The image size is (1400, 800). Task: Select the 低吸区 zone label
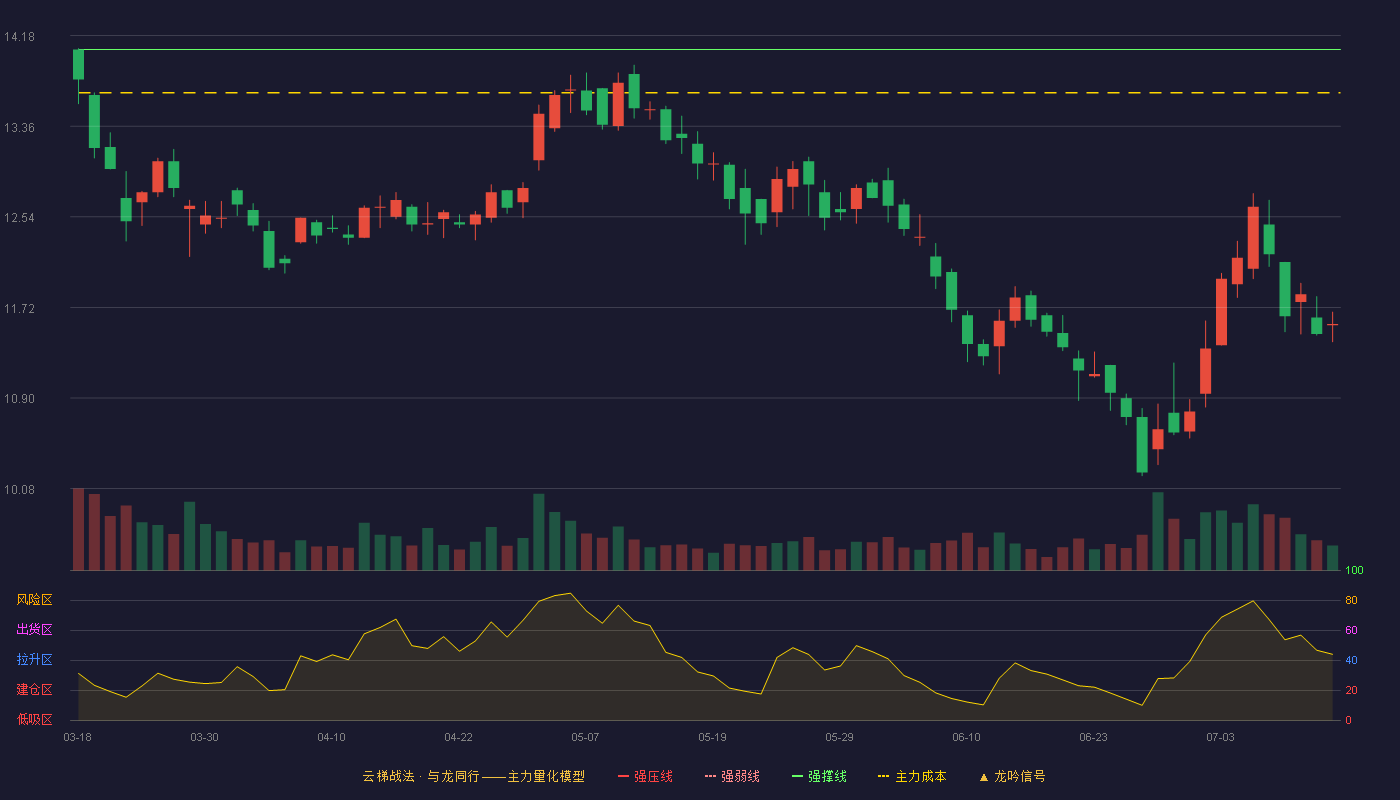click(x=34, y=719)
